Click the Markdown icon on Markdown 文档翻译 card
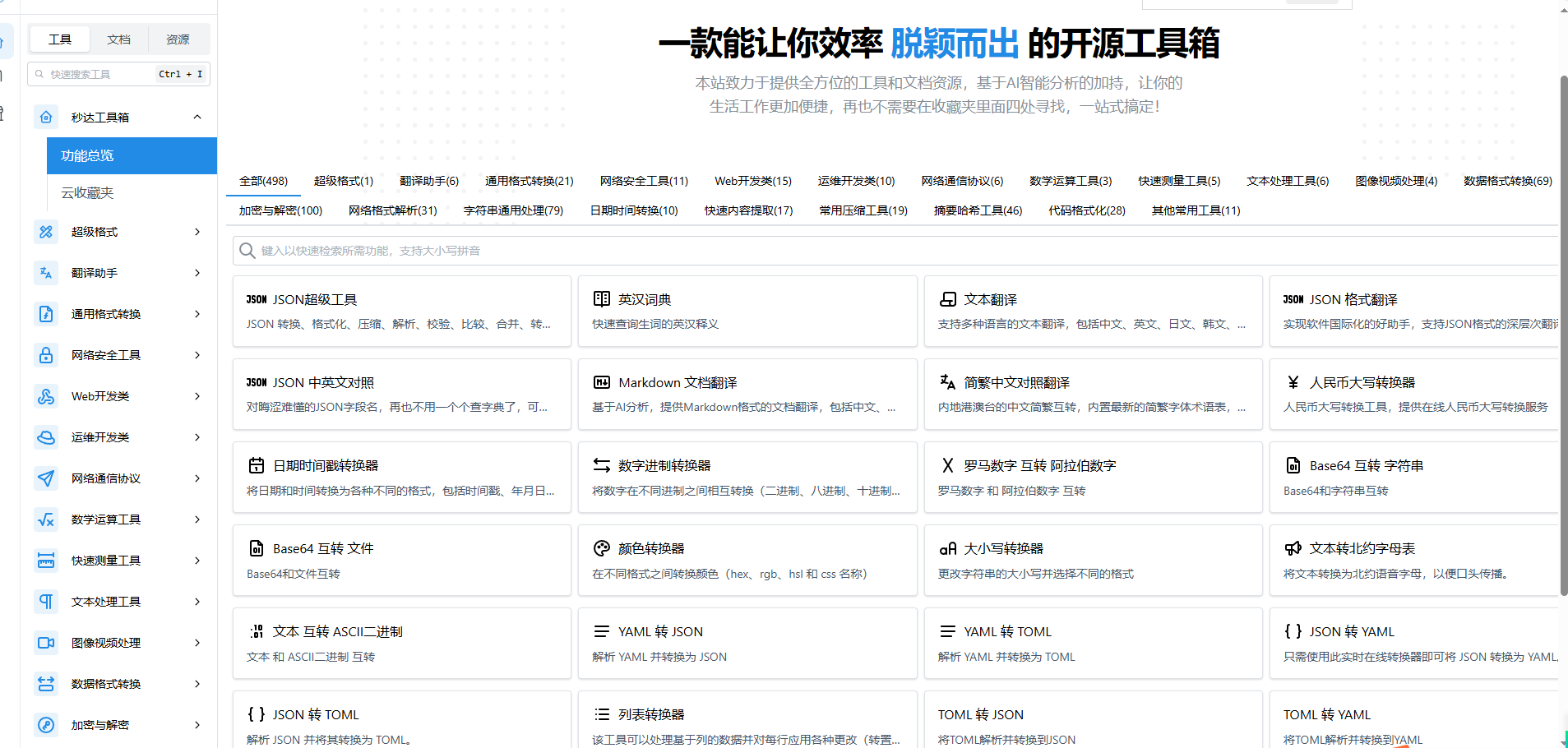Viewport: 1568px width, 748px height. click(602, 382)
